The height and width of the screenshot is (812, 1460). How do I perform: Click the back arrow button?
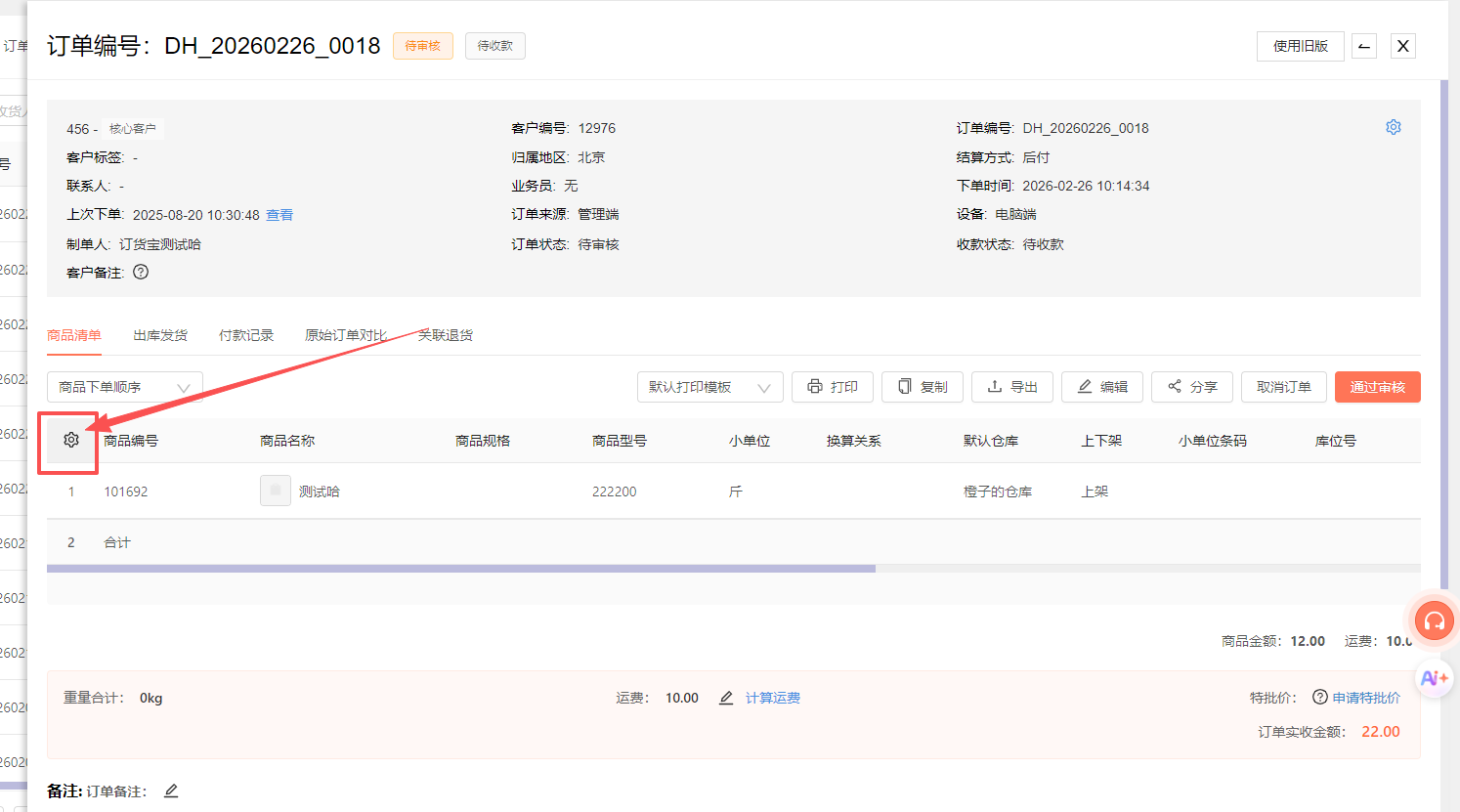coord(1364,46)
